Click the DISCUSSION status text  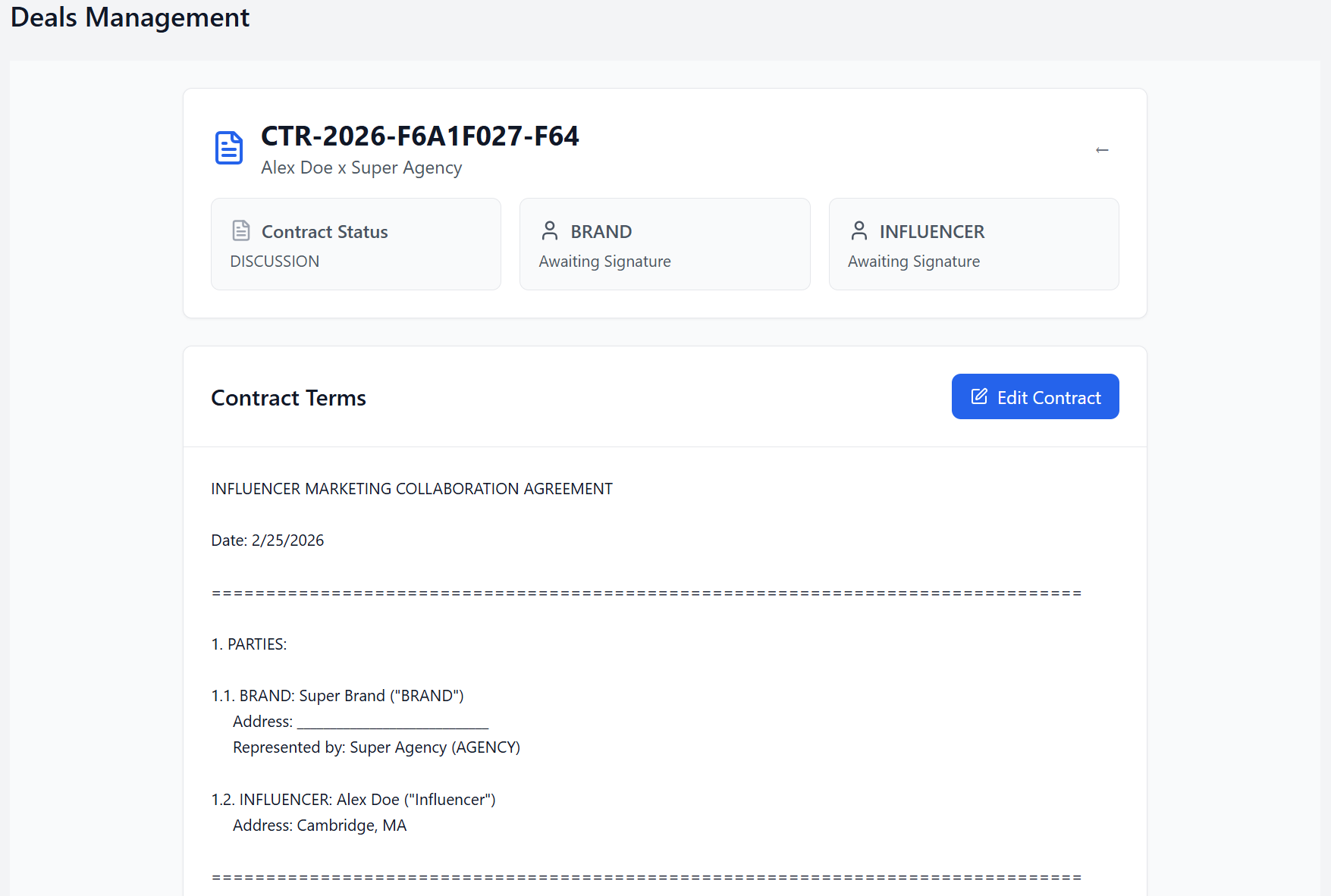pos(275,262)
